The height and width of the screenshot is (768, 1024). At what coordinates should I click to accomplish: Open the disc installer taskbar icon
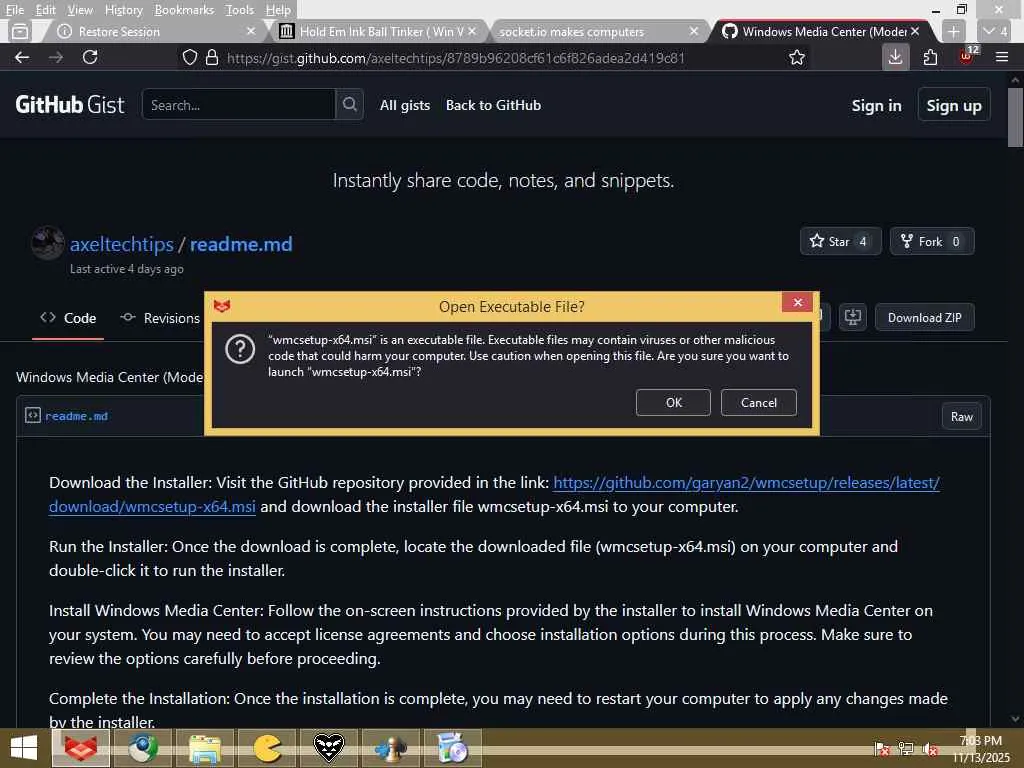pos(452,748)
